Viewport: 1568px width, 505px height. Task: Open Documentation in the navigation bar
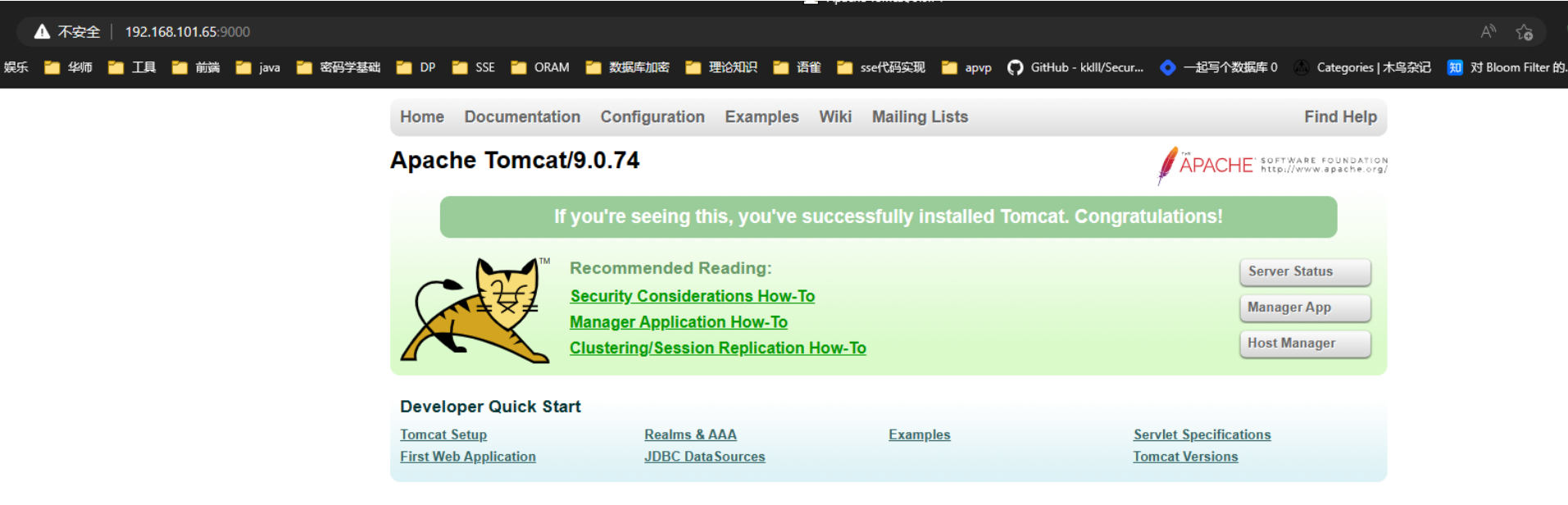click(522, 117)
